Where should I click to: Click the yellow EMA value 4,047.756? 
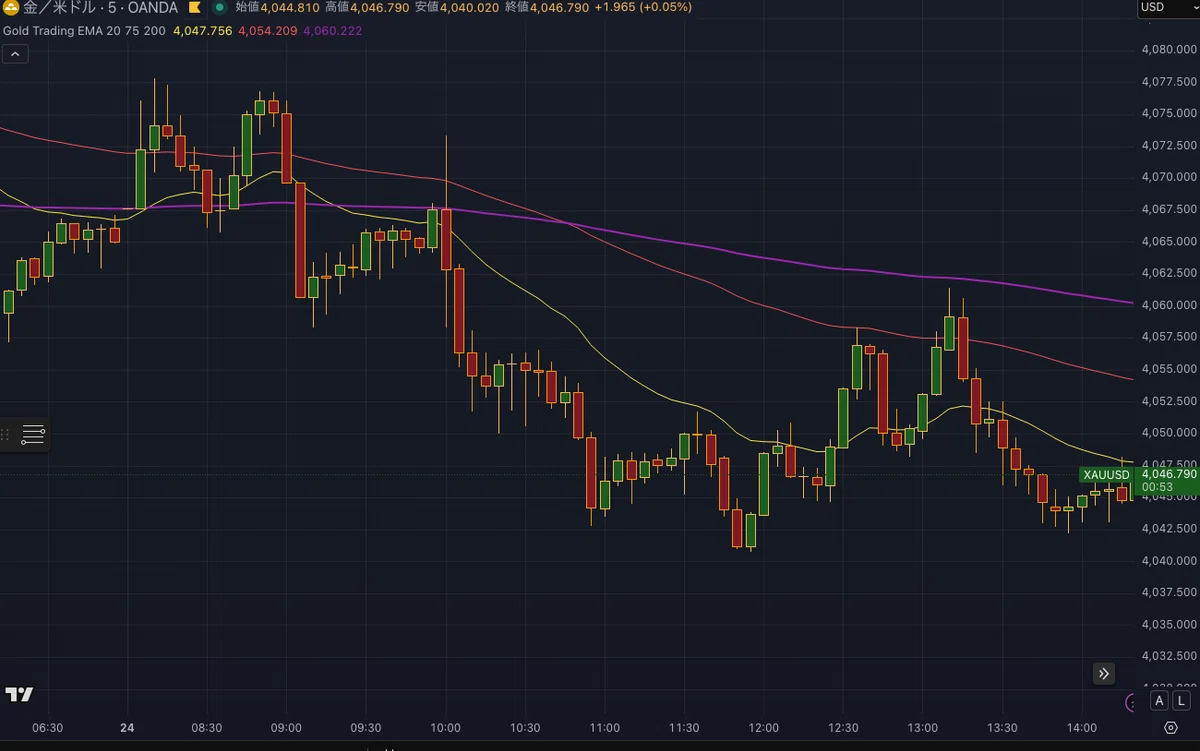tap(202, 31)
